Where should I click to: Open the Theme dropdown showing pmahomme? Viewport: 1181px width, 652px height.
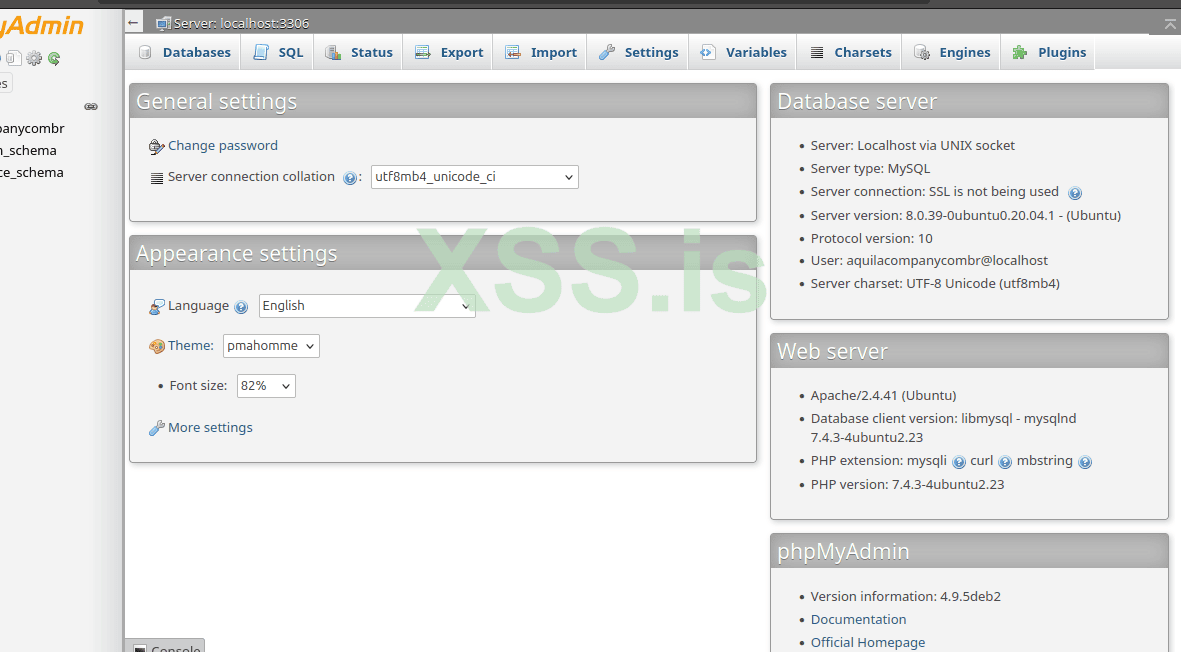point(271,346)
